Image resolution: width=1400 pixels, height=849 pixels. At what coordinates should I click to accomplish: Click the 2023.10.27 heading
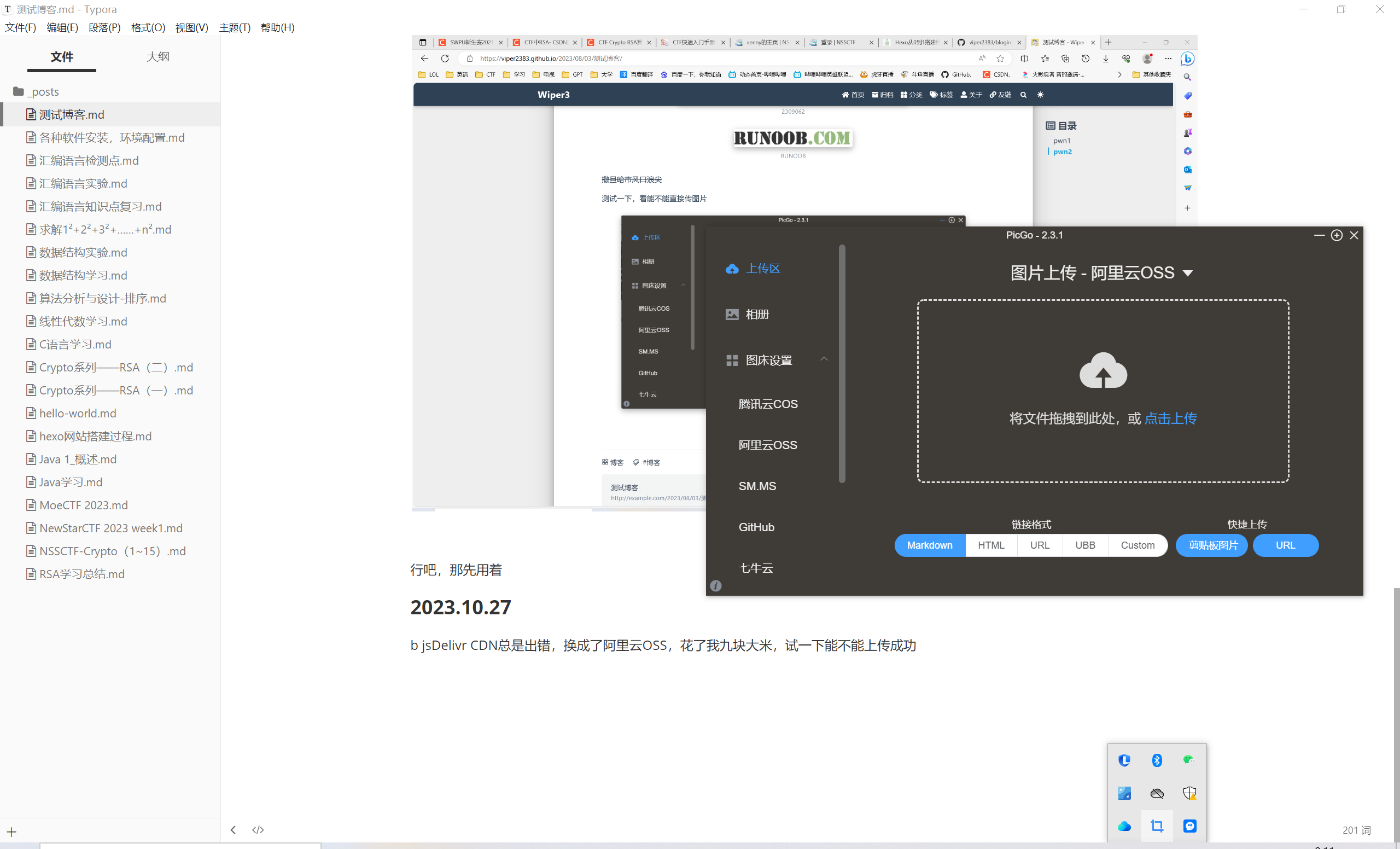coord(460,607)
